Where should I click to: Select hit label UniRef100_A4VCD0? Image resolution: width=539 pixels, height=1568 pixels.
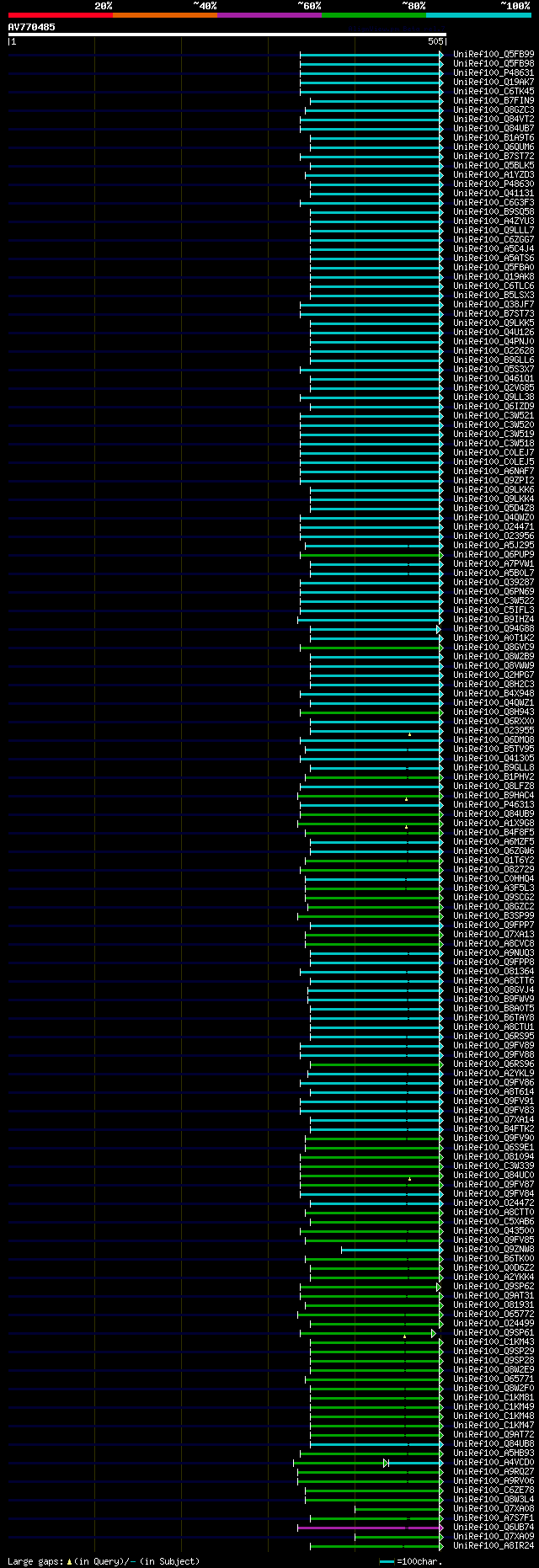494,1462
